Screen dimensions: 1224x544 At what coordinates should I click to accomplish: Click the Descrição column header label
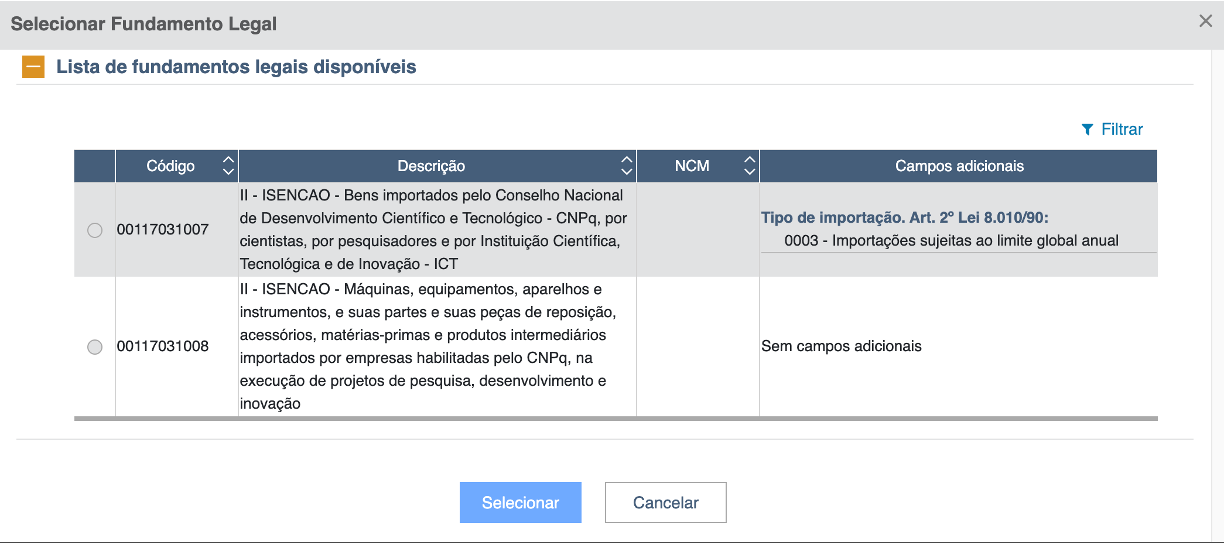(x=431, y=166)
